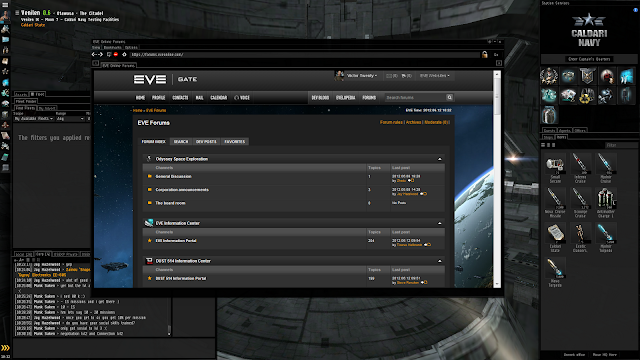Click the browser page vertical scrollbar
This screenshot has width=640, height=360.
pos(497,180)
